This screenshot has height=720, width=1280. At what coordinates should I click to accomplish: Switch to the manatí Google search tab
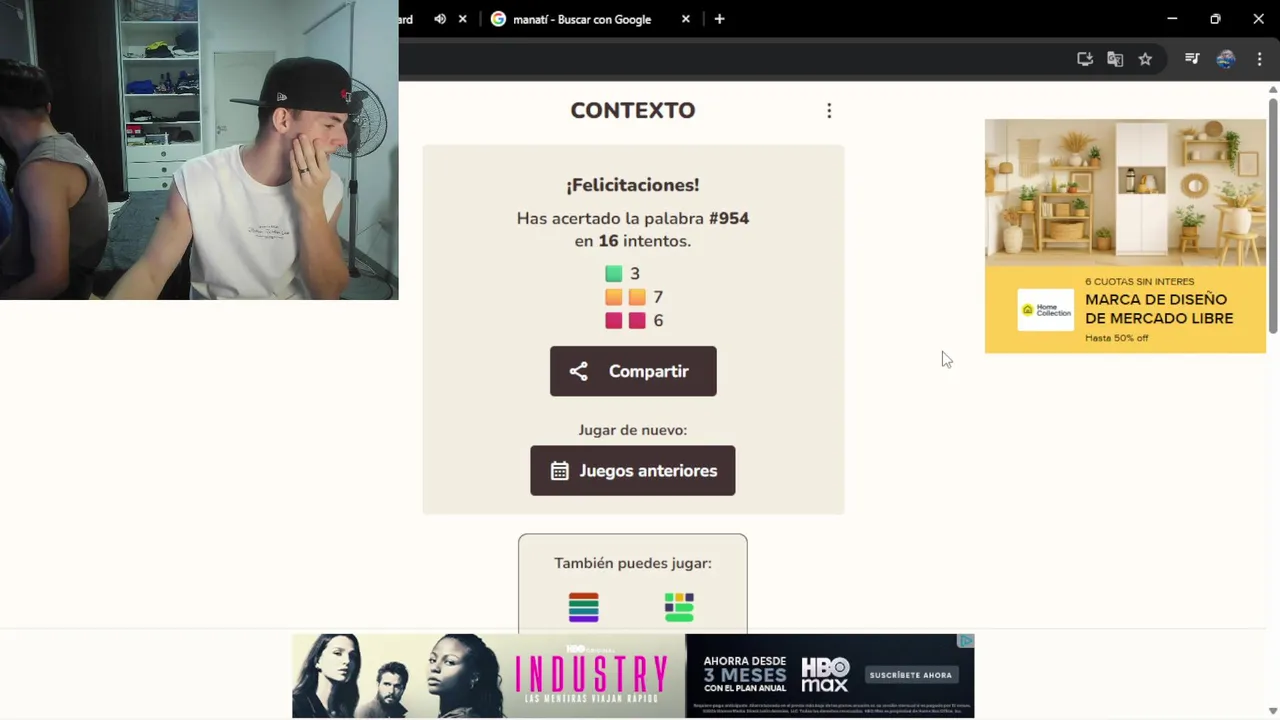click(x=583, y=19)
